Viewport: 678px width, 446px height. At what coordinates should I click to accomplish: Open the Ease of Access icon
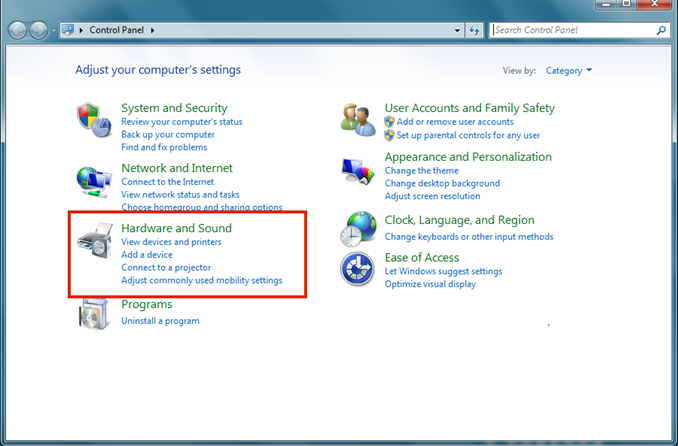click(357, 269)
